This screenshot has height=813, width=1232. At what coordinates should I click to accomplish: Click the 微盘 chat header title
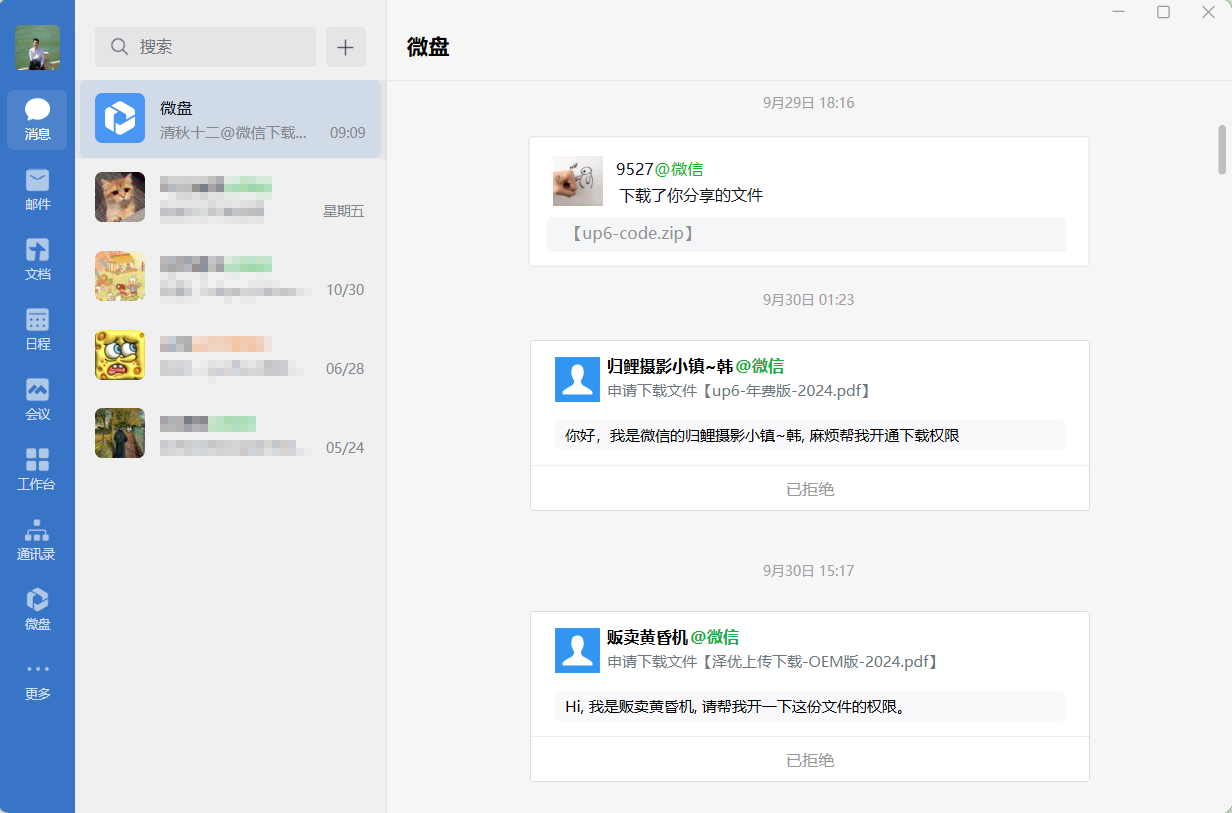[x=428, y=47]
